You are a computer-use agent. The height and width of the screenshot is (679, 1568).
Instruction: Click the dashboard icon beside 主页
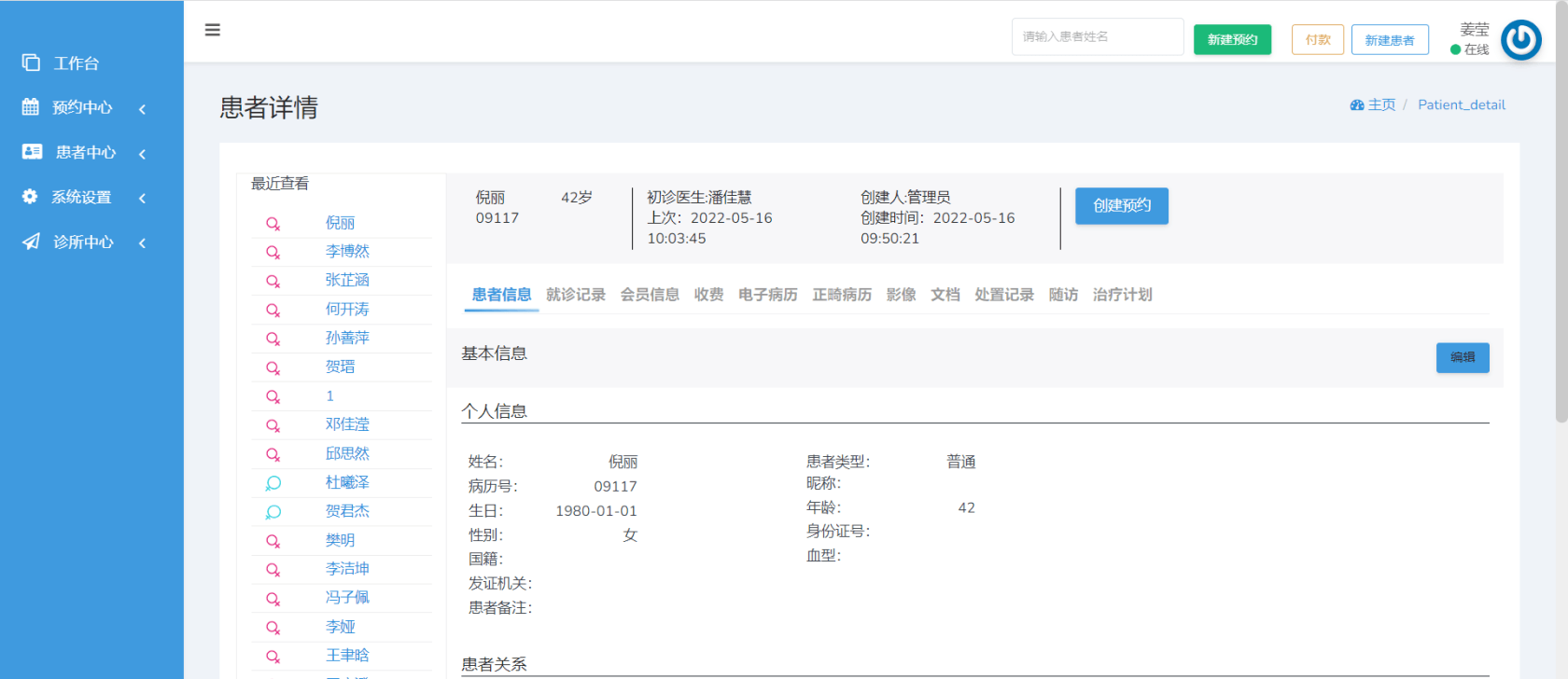pos(1357,105)
